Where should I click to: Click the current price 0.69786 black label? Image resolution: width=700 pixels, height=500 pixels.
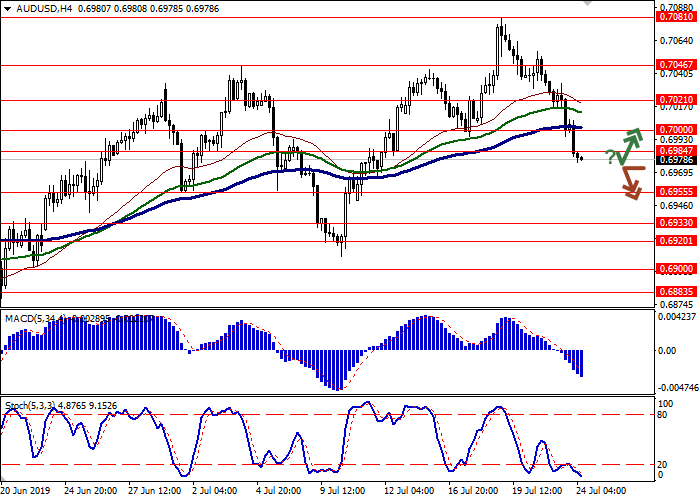tap(676, 160)
